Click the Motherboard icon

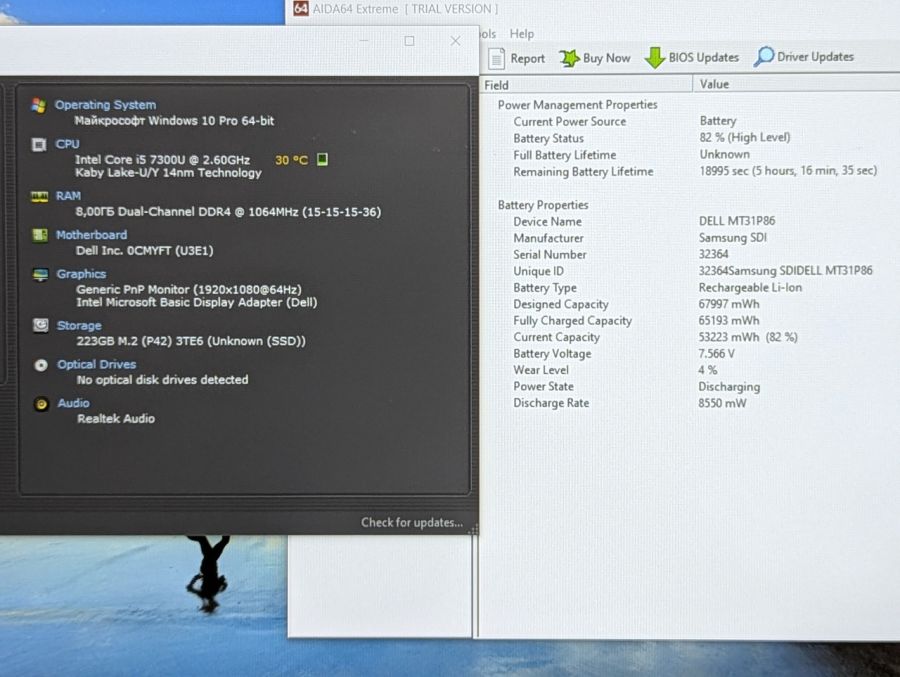pos(40,235)
